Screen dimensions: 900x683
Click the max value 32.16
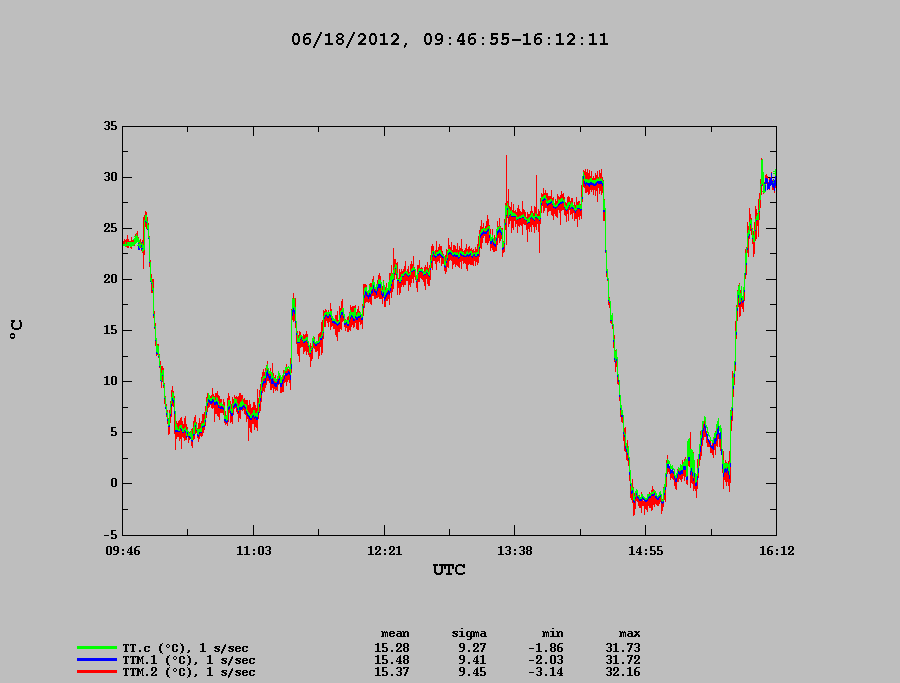623,672
